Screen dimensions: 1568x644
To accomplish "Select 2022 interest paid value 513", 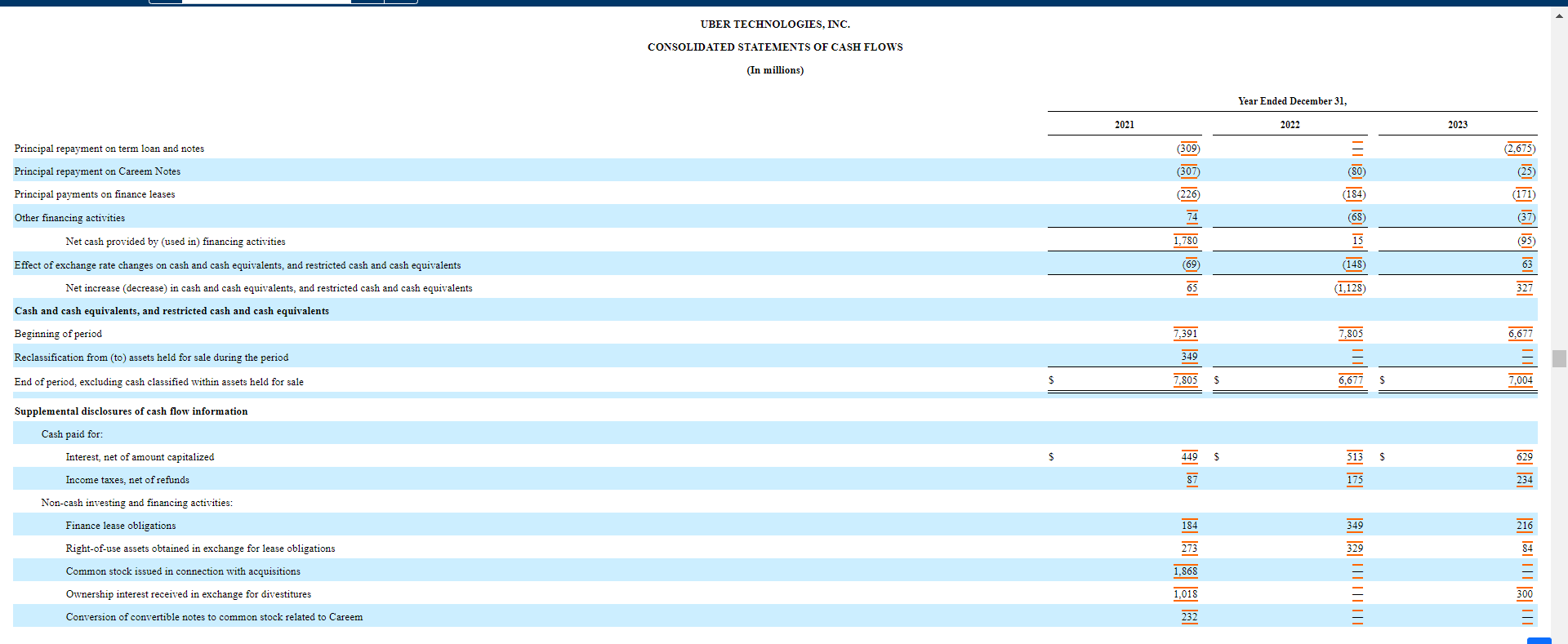I will pyautogui.click(x=1355, y=457).
